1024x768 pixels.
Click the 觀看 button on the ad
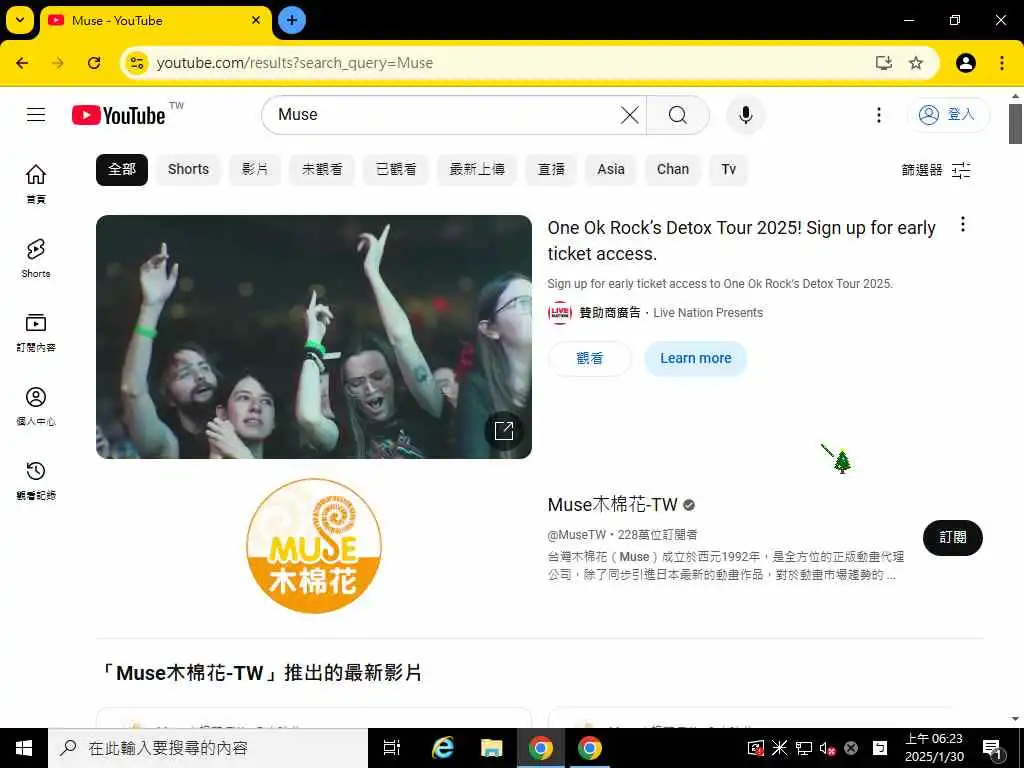coord(590,359)
